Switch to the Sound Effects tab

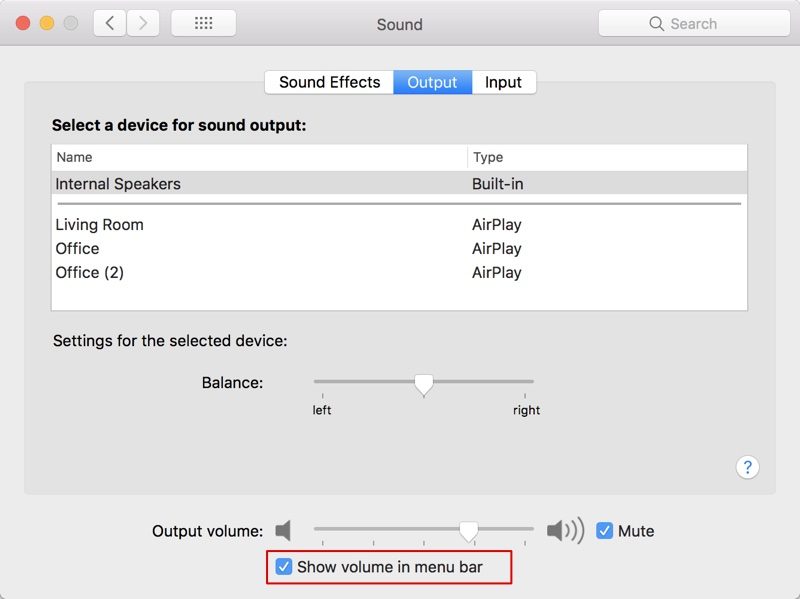329,82
